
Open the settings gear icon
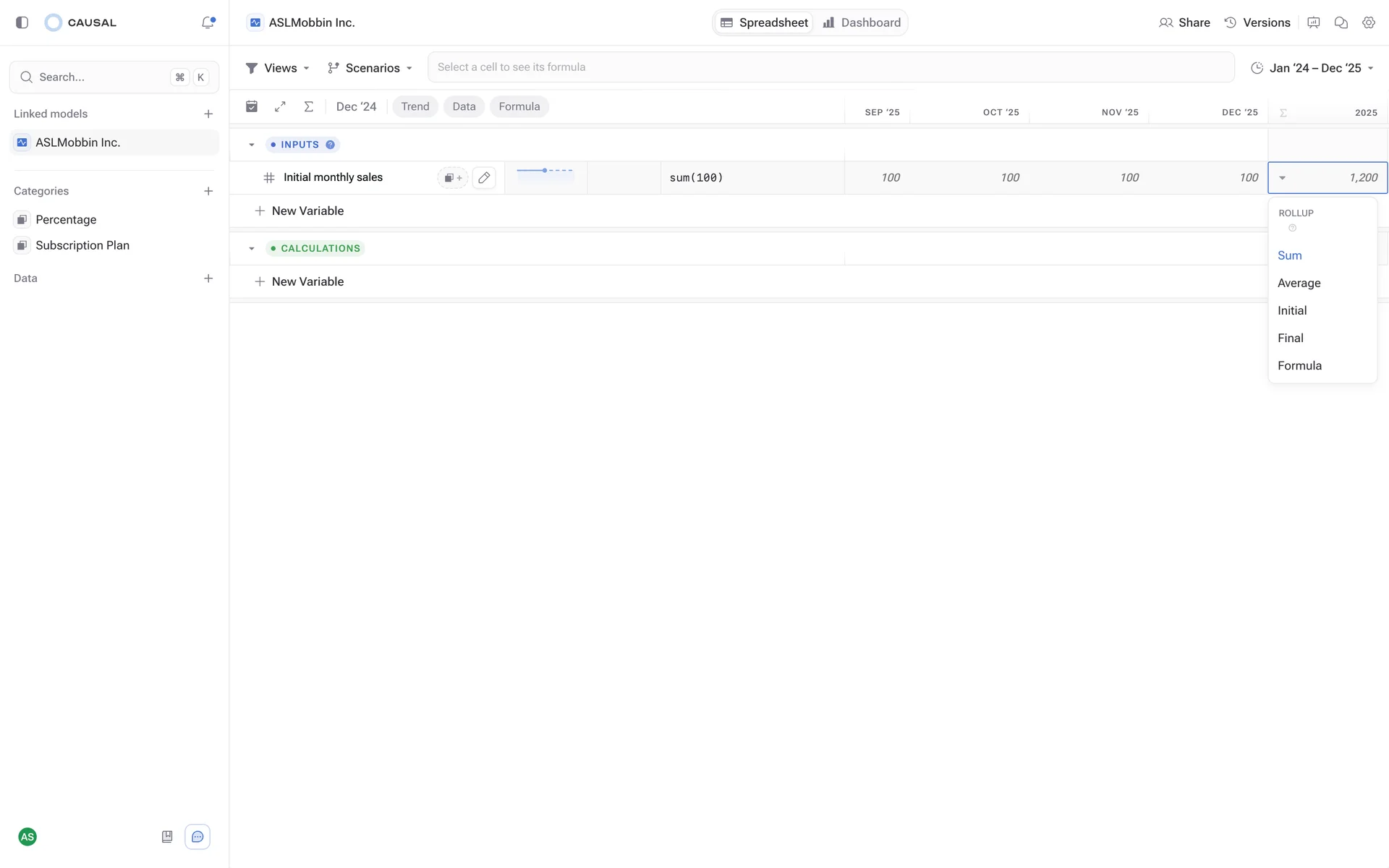1368,22
